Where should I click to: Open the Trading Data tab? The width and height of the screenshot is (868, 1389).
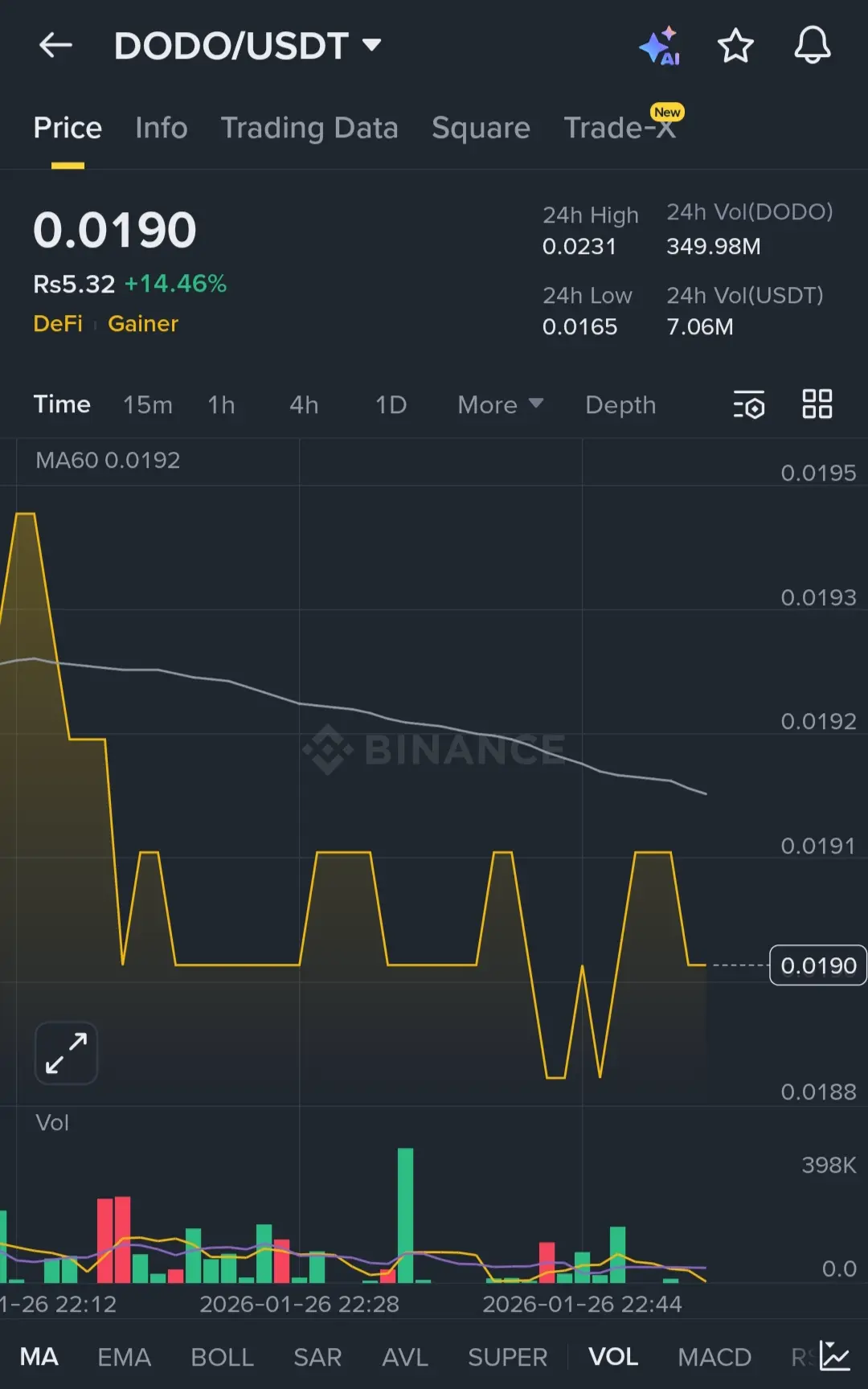coord(309,128)
